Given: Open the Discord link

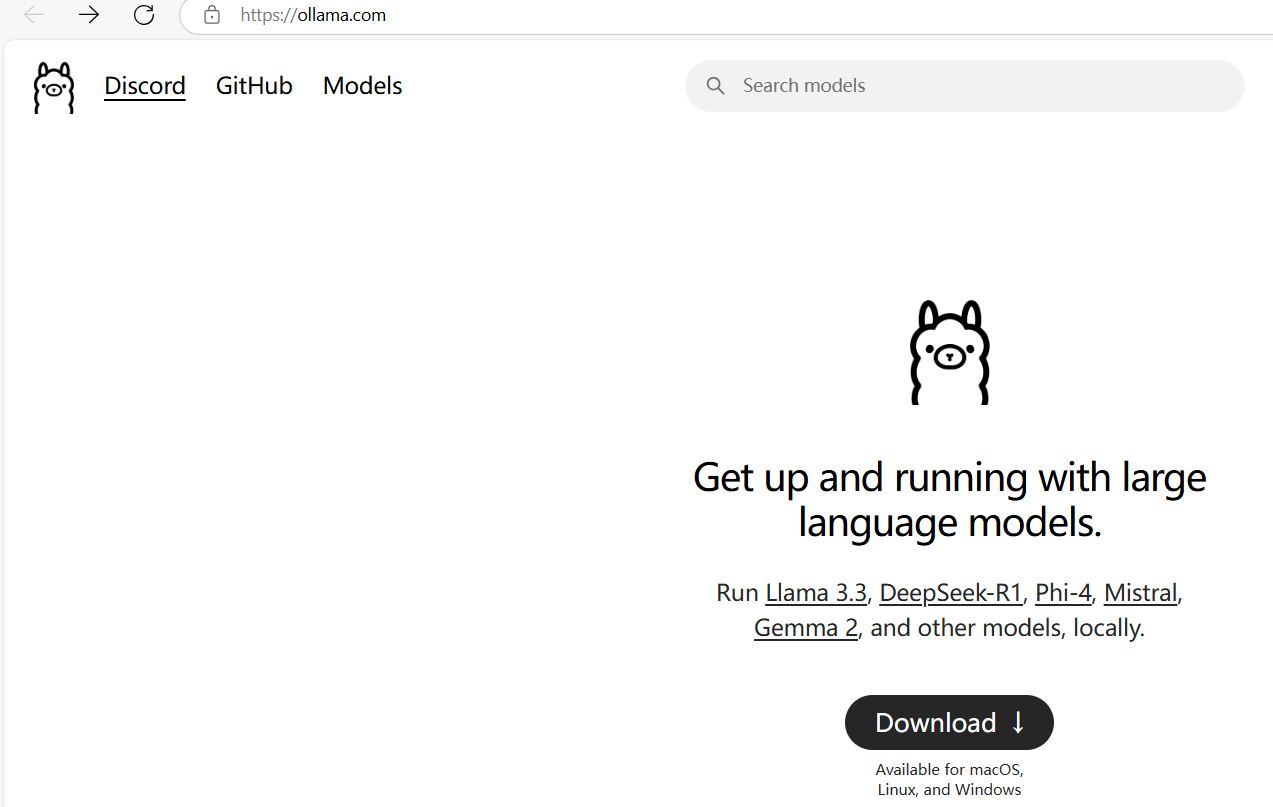Looking at the screenshot, I should coord(145,86).
